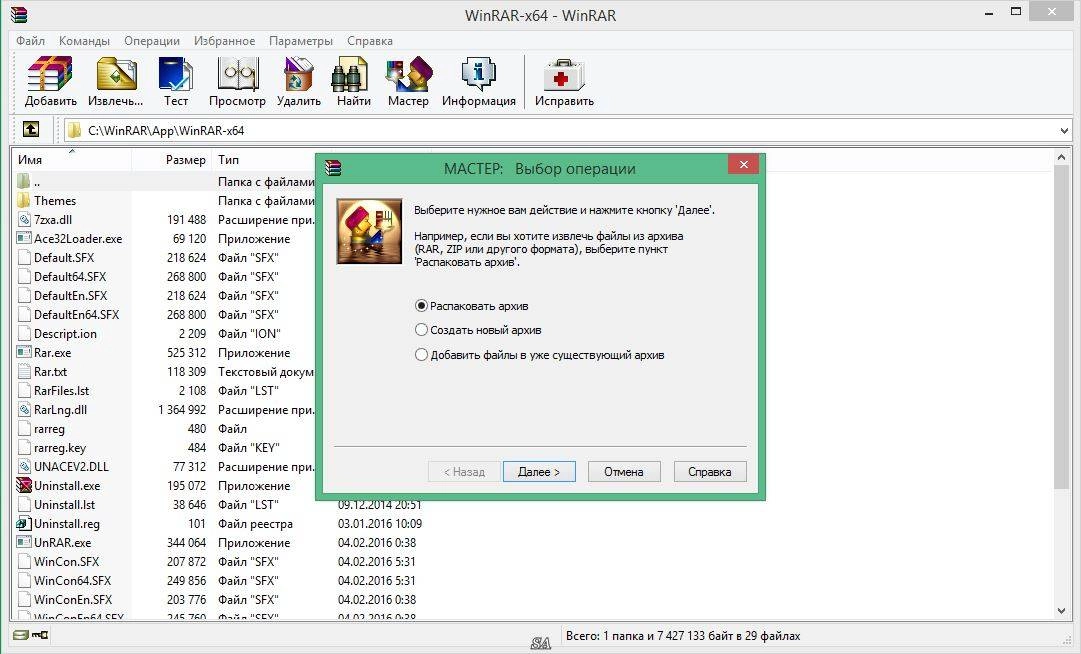Select the DefaultEn64.SFX file name
Screen dimensions: 1081x654
click(x=77, y=314)
